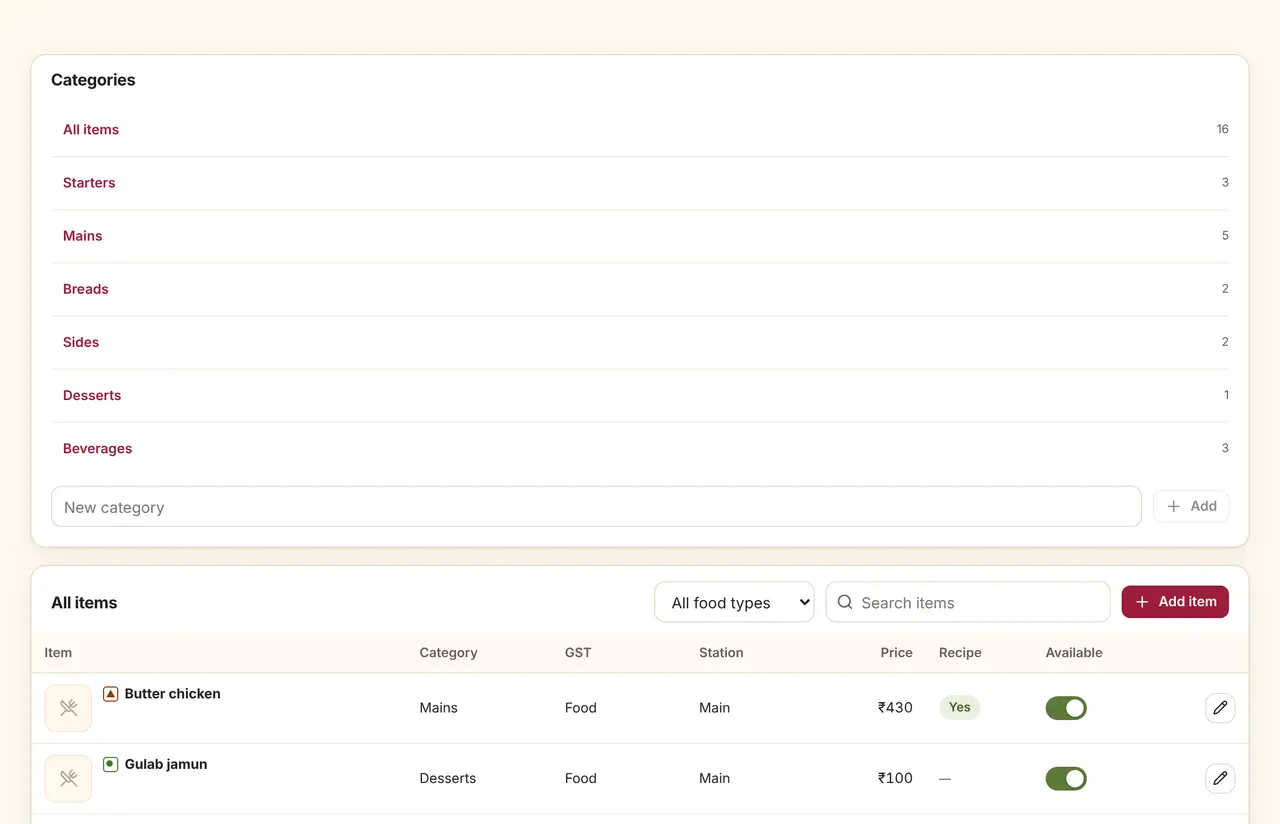Click the Butter chicken placeholder image

[x=68, y=708]
